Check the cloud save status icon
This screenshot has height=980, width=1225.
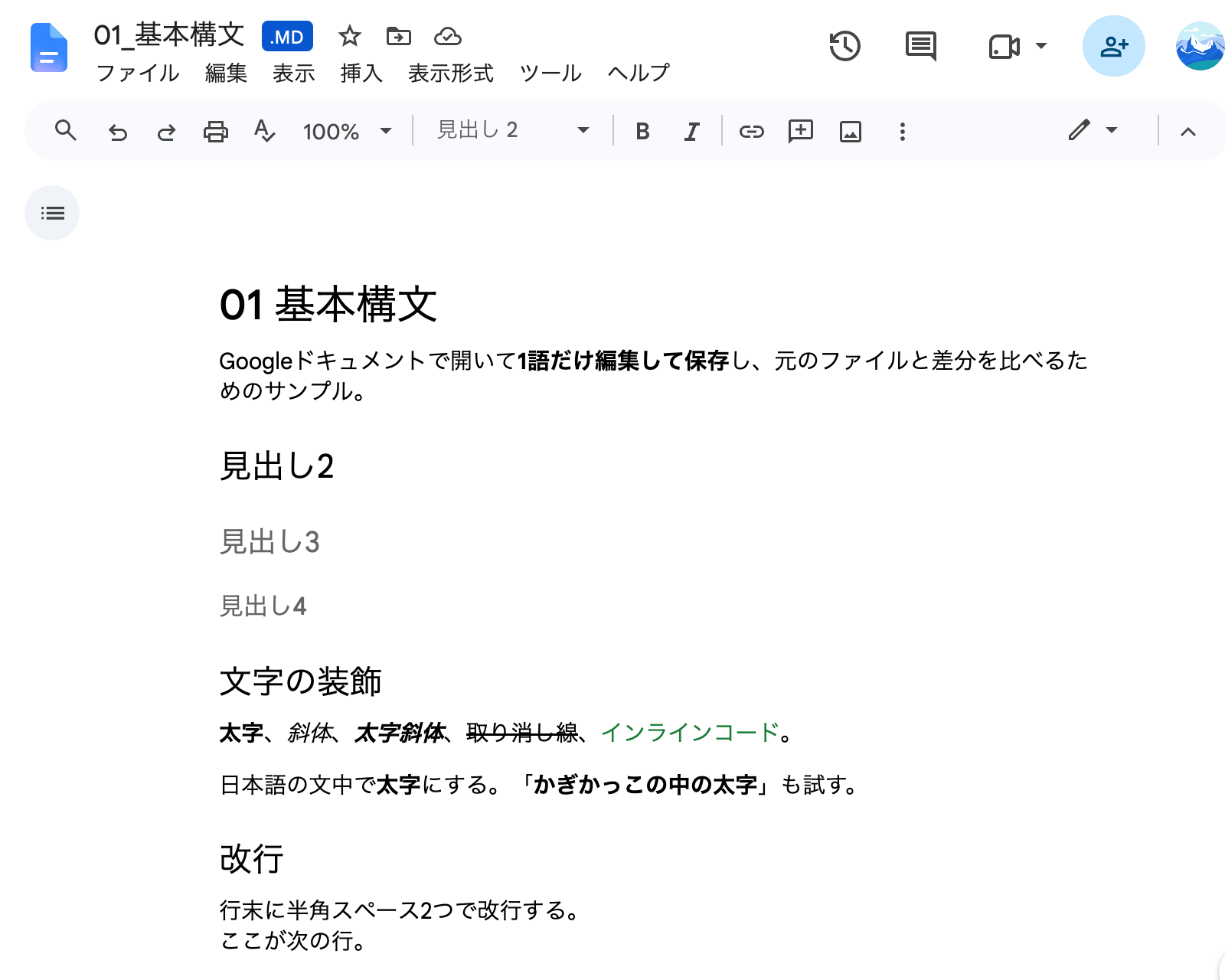[x=448, y=37]
